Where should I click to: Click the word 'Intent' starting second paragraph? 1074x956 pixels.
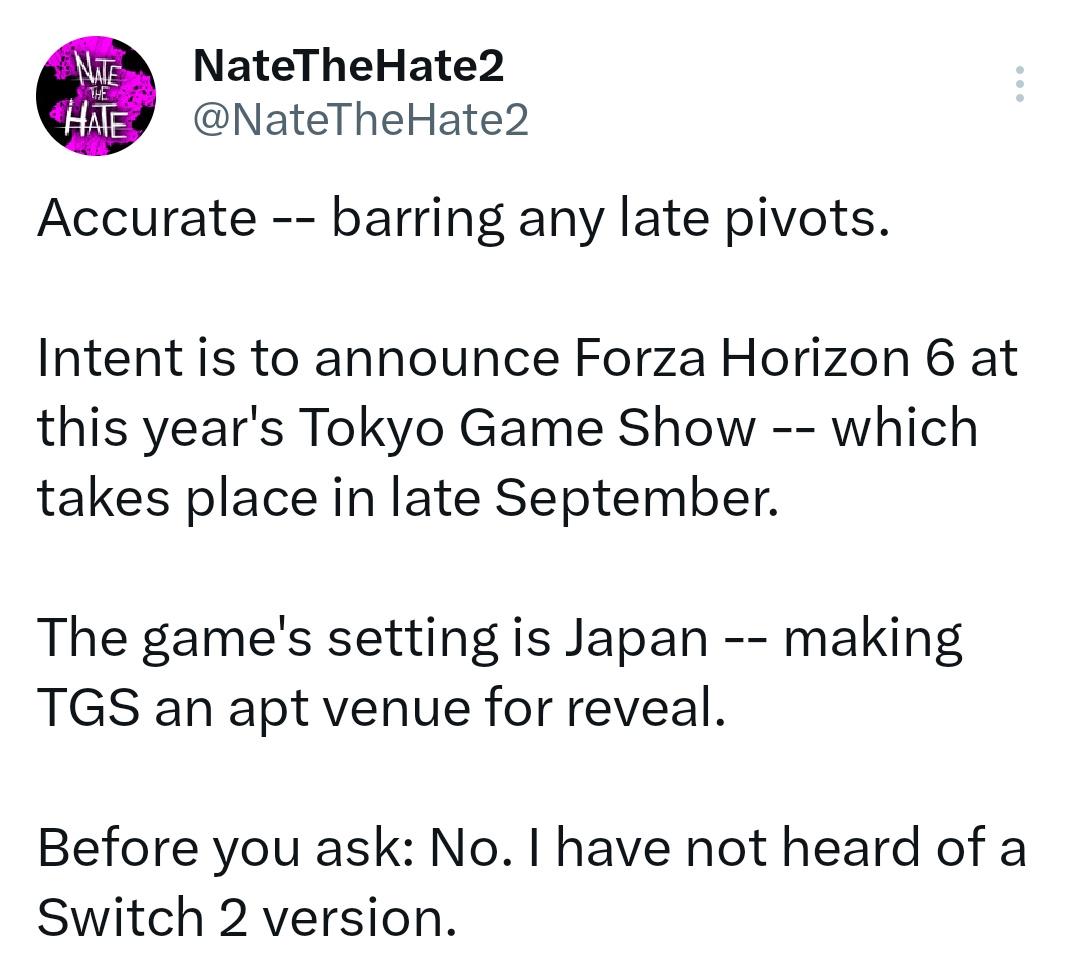click(110, 358)
